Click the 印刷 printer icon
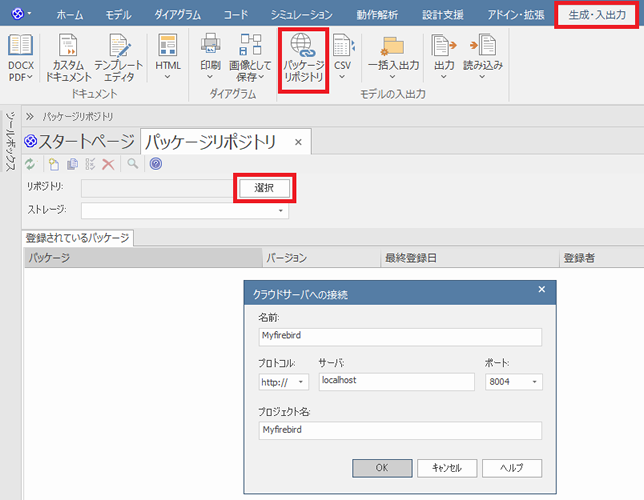The image size is (644, 500). pos(210,44)
